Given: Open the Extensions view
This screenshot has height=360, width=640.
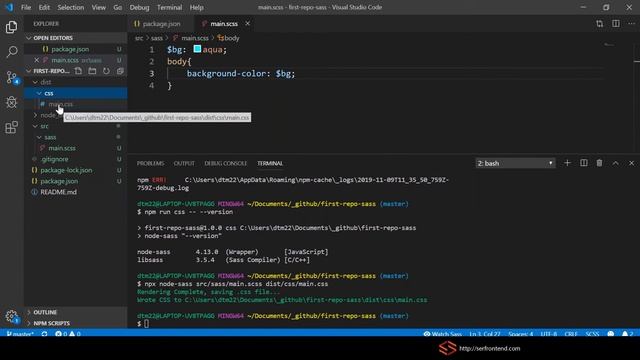Looking at the screenshot, I should (x=11, y=127).
